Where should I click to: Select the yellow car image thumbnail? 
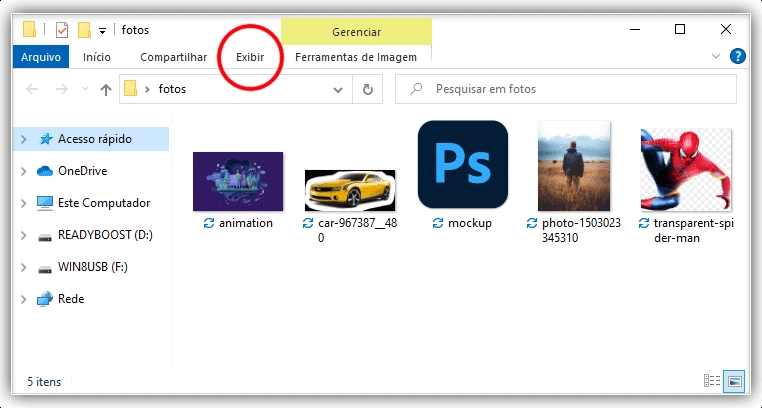click(x=350, y=190)
